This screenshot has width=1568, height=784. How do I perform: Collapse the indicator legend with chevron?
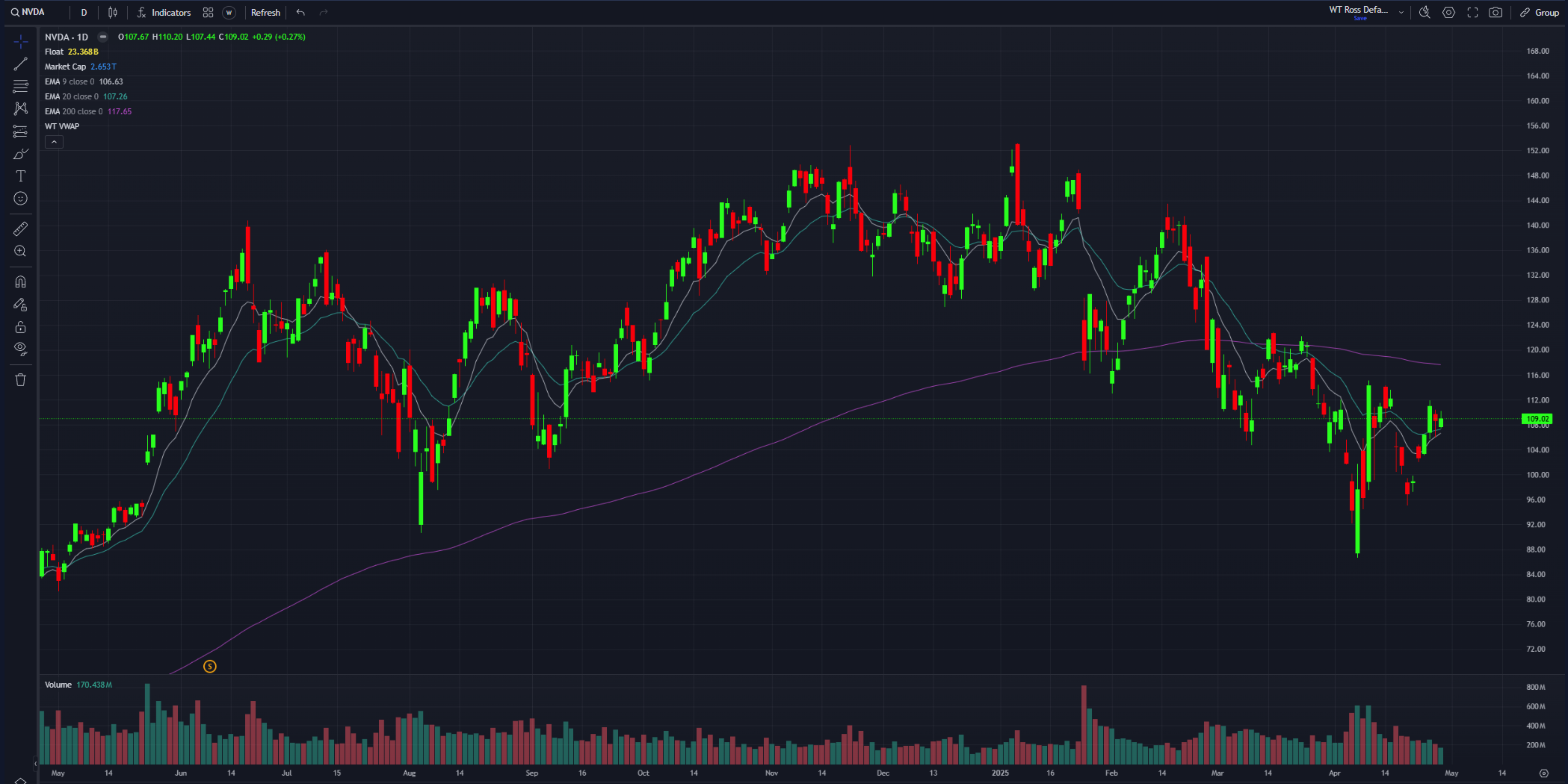tap(54, 142)
